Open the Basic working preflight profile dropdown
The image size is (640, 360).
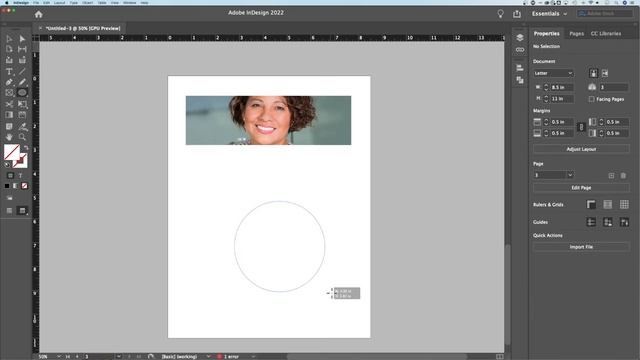[x=209, y=356]
